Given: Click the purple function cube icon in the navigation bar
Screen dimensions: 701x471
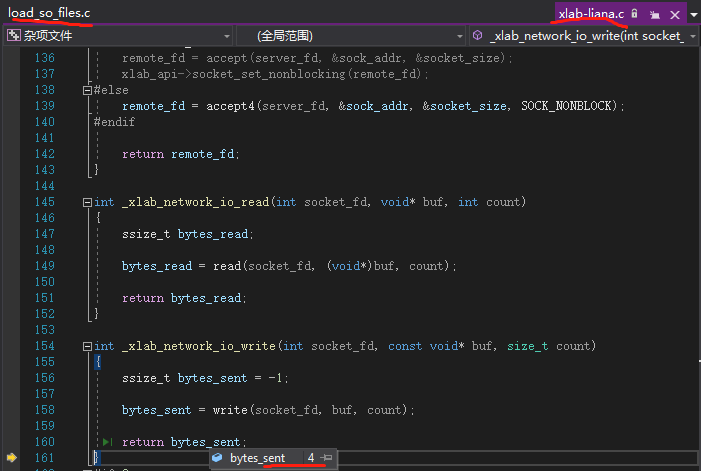Looking at the screenshot, I should (x=477, y=35).
